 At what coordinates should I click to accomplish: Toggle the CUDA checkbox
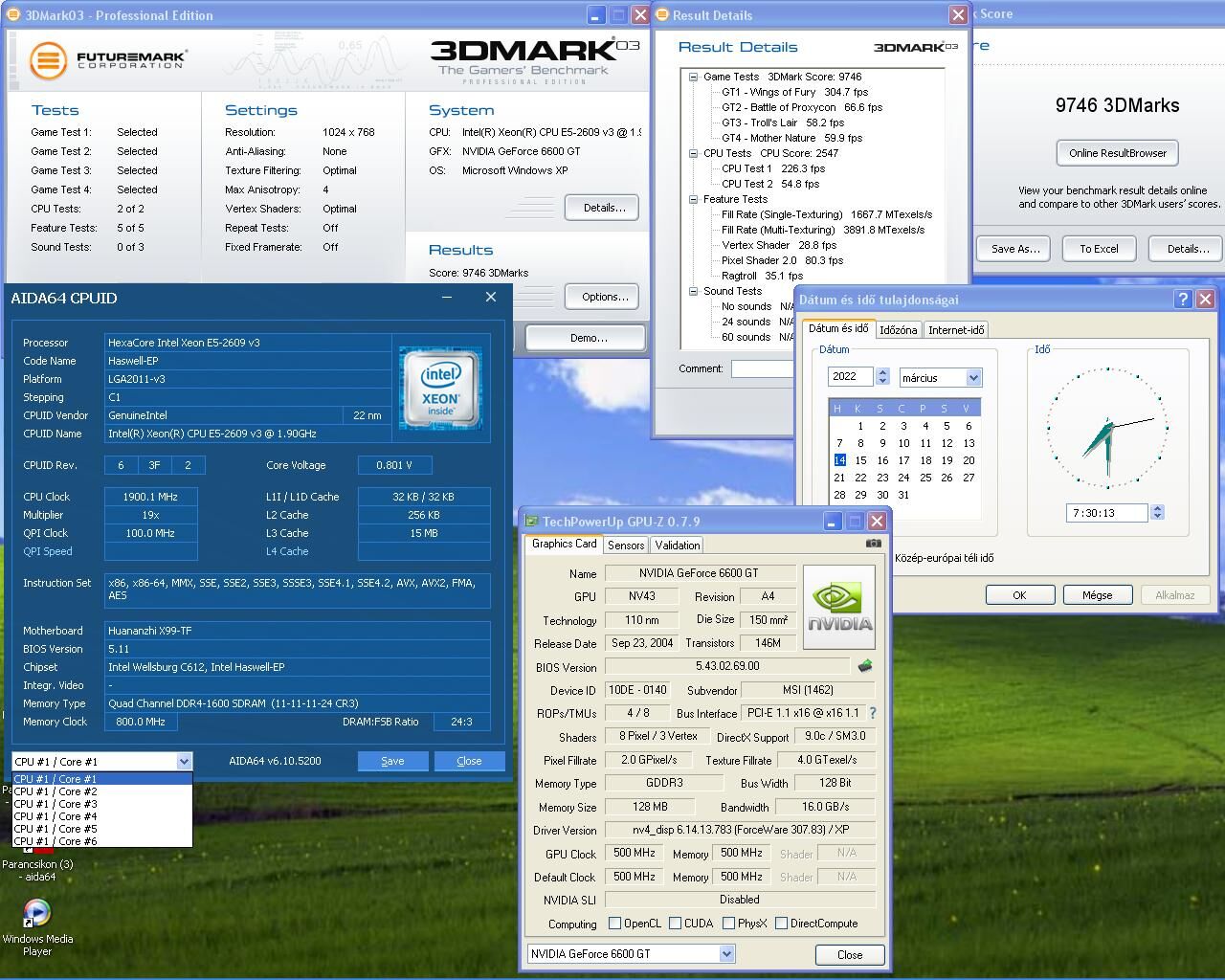coord(675,924)
